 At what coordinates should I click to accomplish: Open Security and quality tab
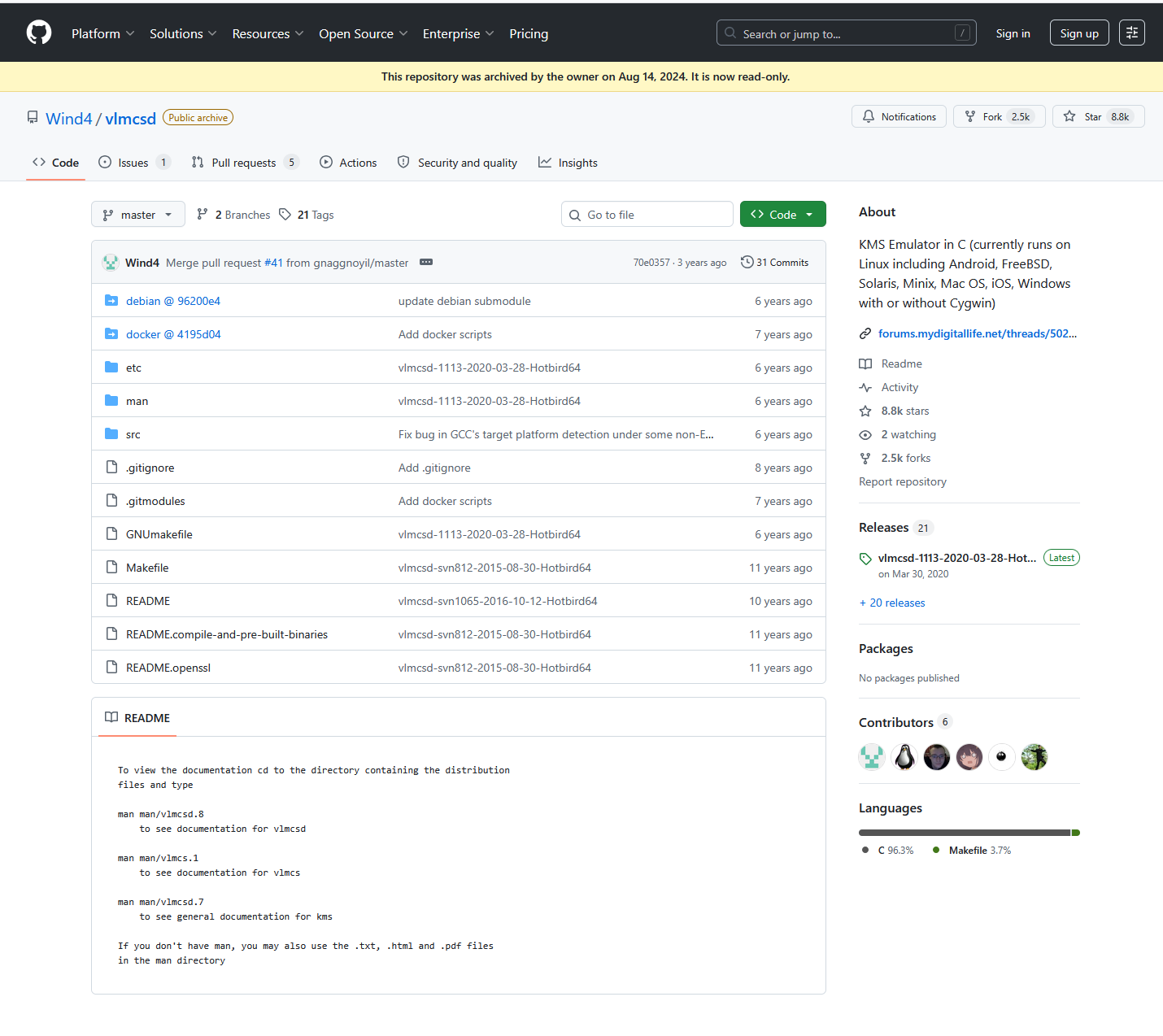pos(457,163)
